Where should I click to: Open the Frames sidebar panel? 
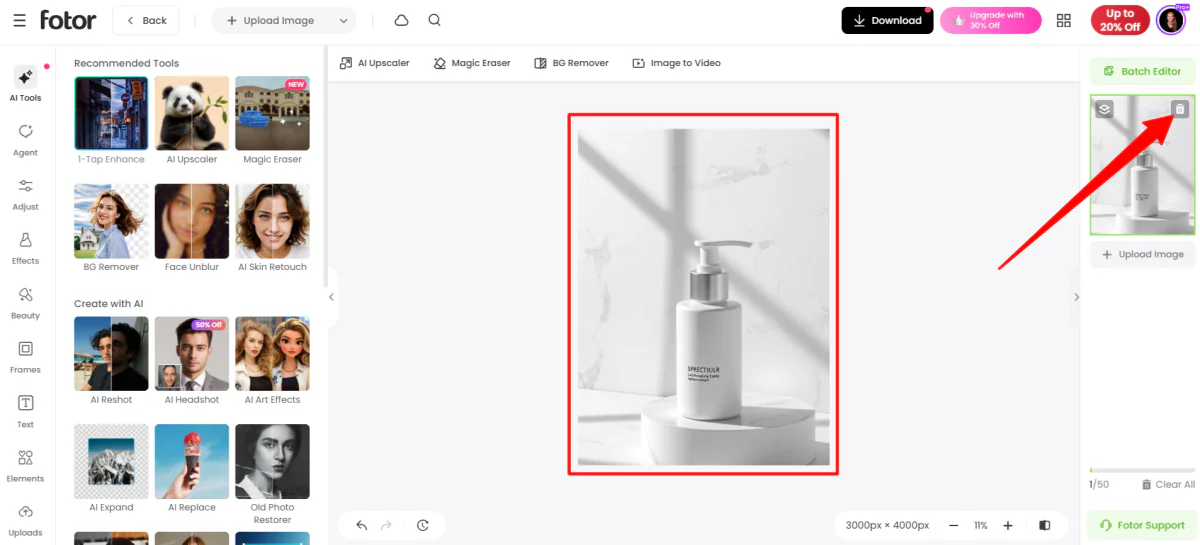pyautogui.click(x=26, y=357)
